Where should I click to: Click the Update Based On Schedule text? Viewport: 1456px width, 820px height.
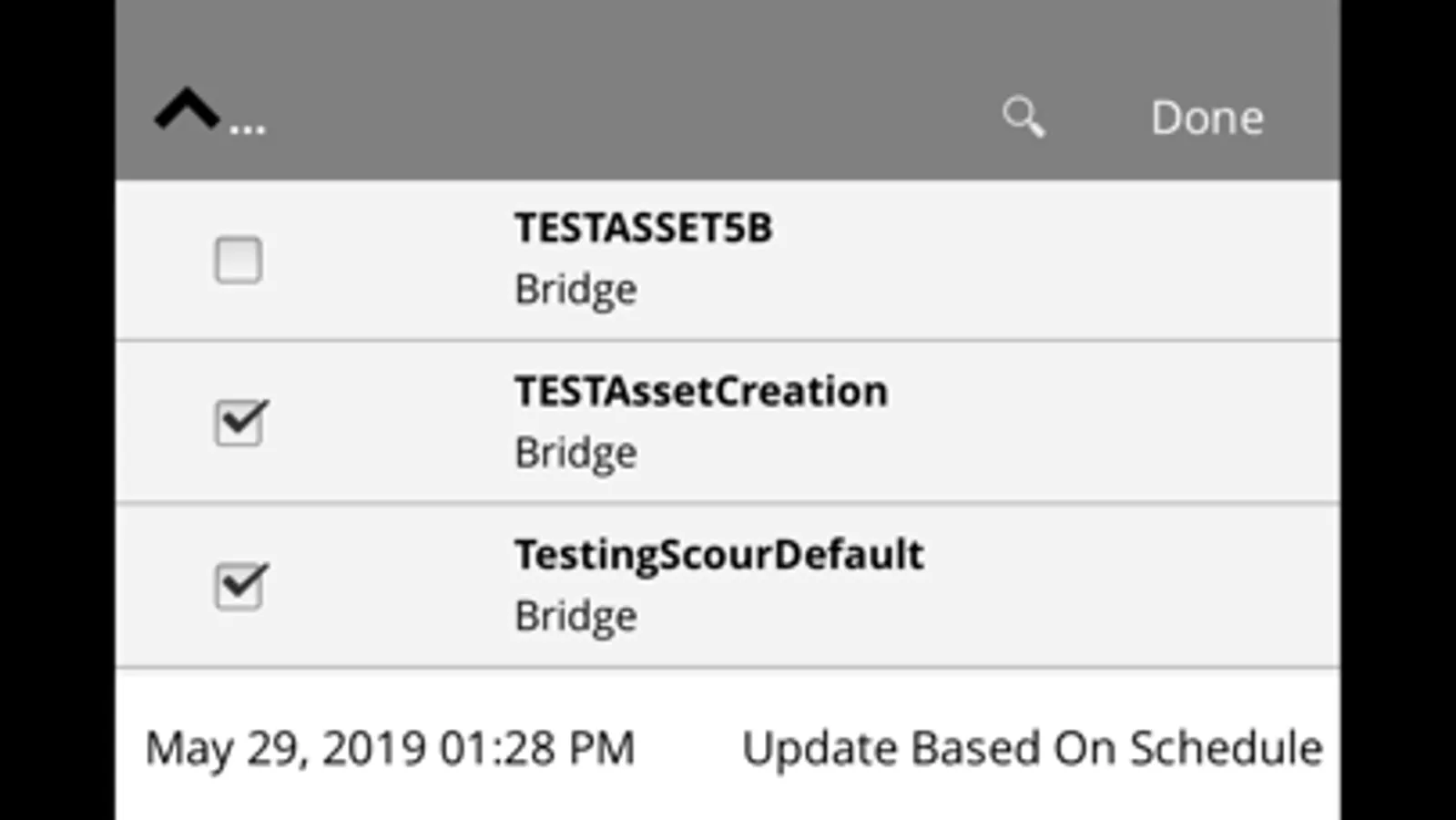1032,749
